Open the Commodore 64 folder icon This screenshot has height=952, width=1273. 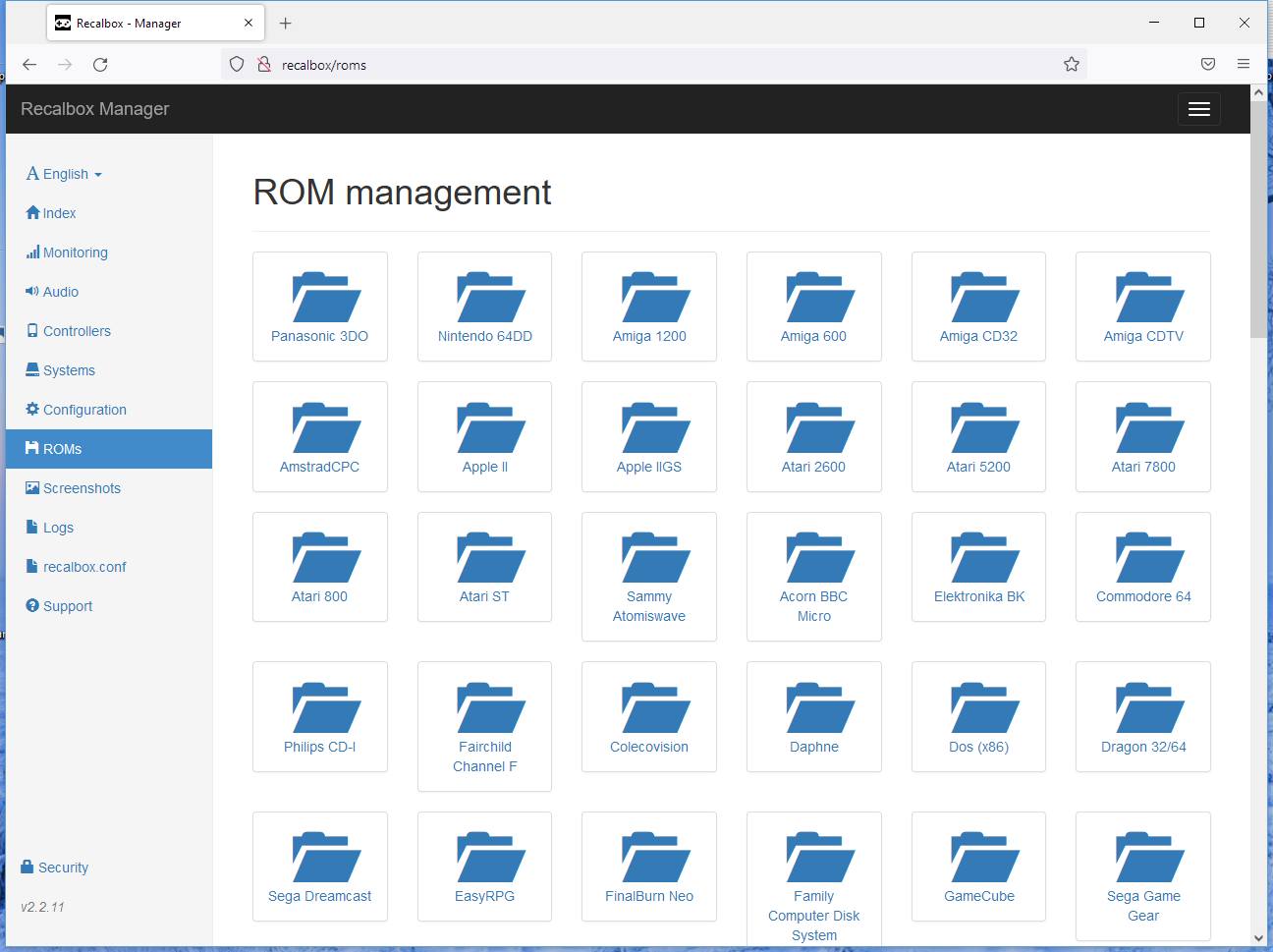pyautogui.click(x=1150, y=557)
